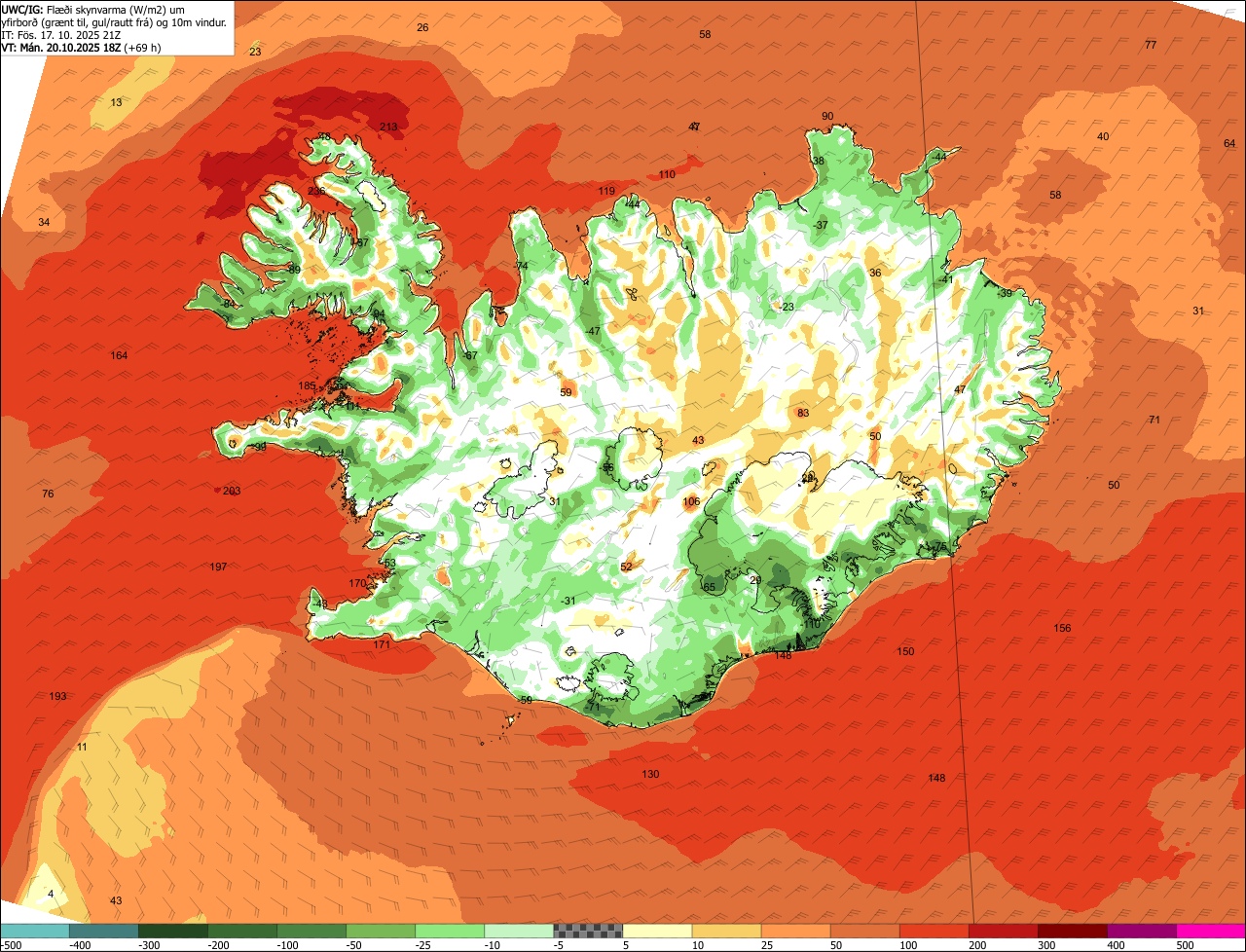
Task: Select the flux value 83 on the map
Action: tap(803, 413)
